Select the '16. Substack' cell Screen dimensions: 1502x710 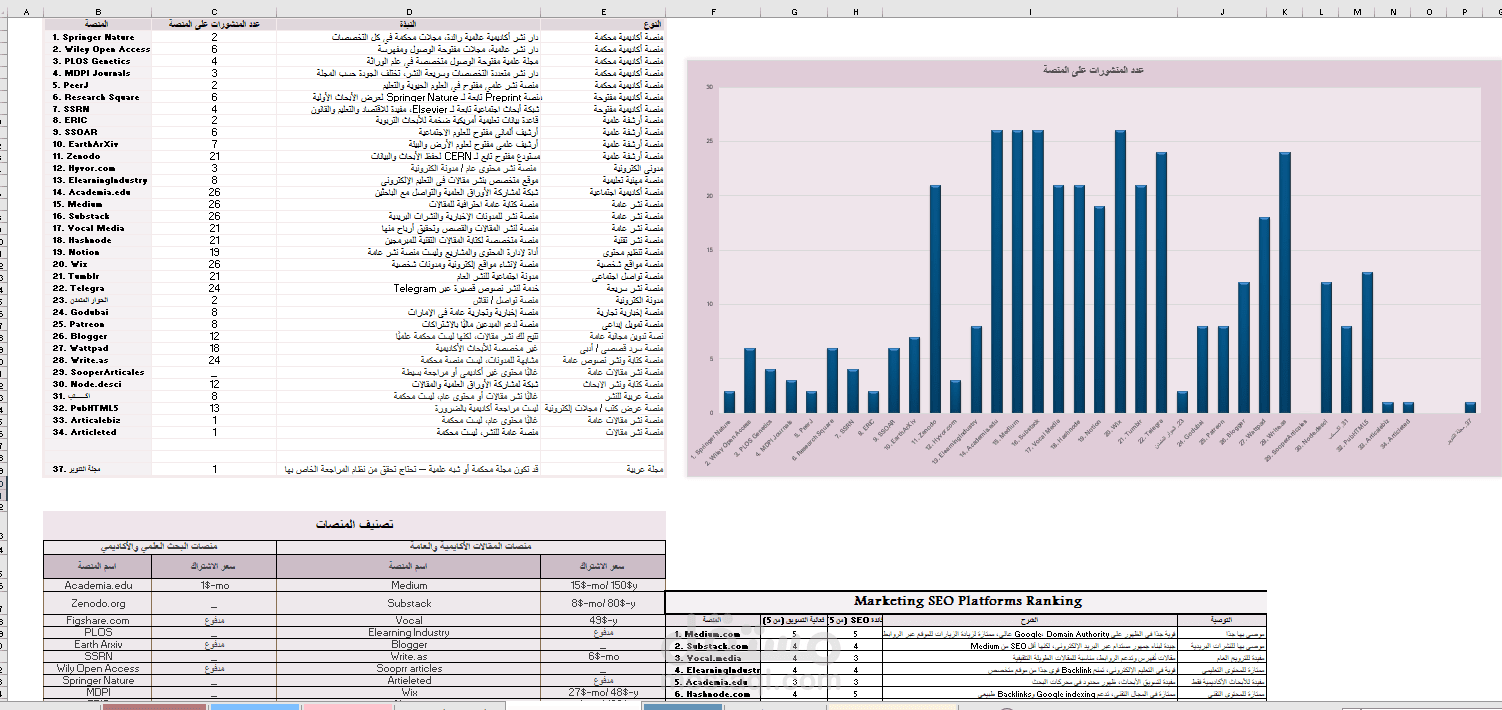(x=97, y=216)
